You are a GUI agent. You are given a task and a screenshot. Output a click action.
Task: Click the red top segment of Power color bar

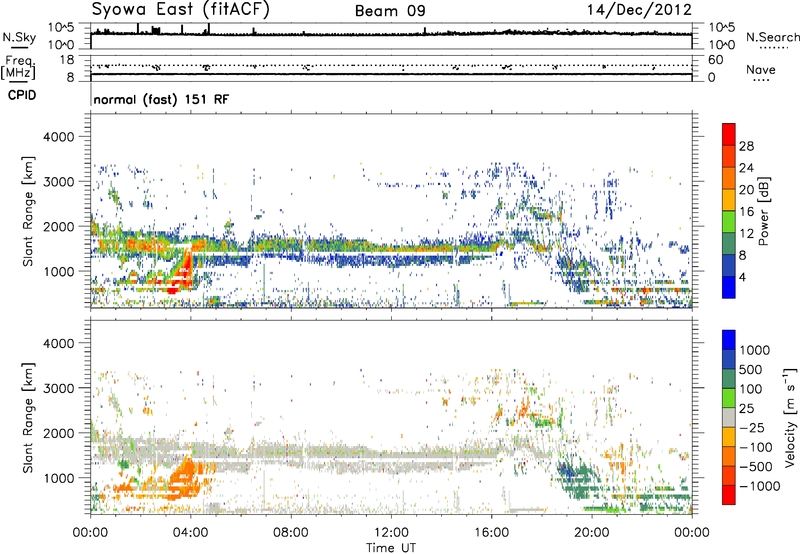(729, 134)
